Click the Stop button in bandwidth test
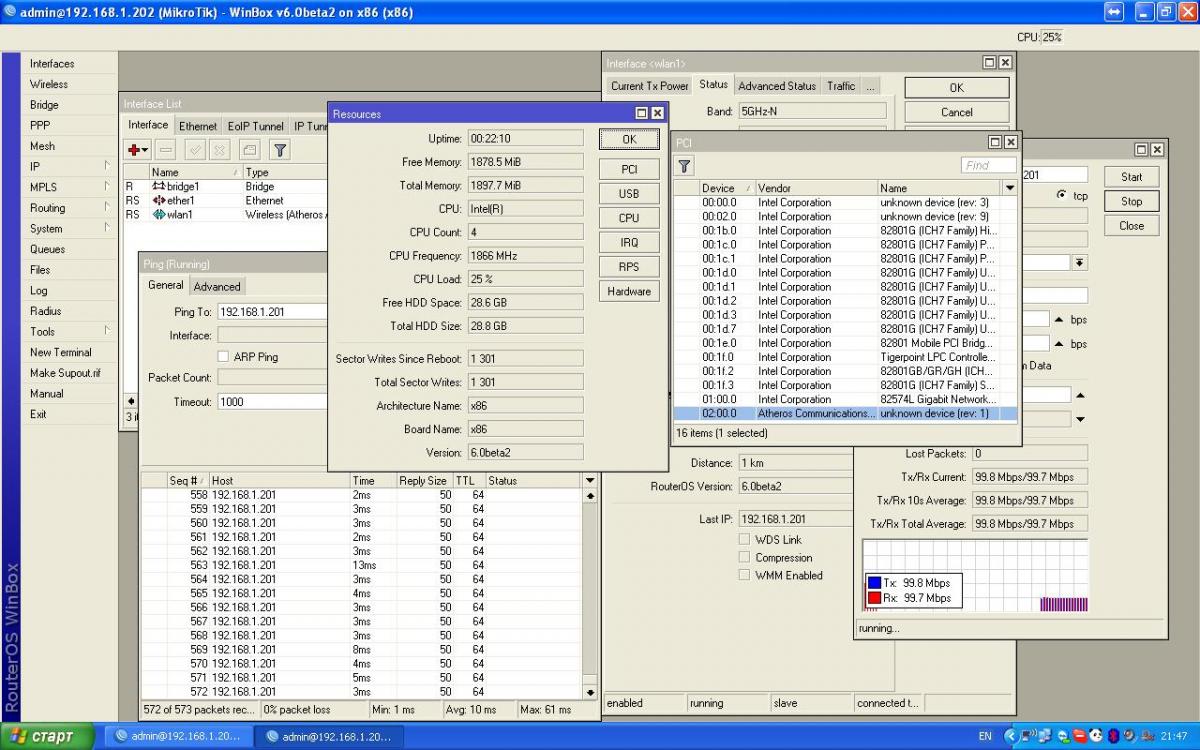The height and width of the screenshot is (750, 1200). 1131,201
